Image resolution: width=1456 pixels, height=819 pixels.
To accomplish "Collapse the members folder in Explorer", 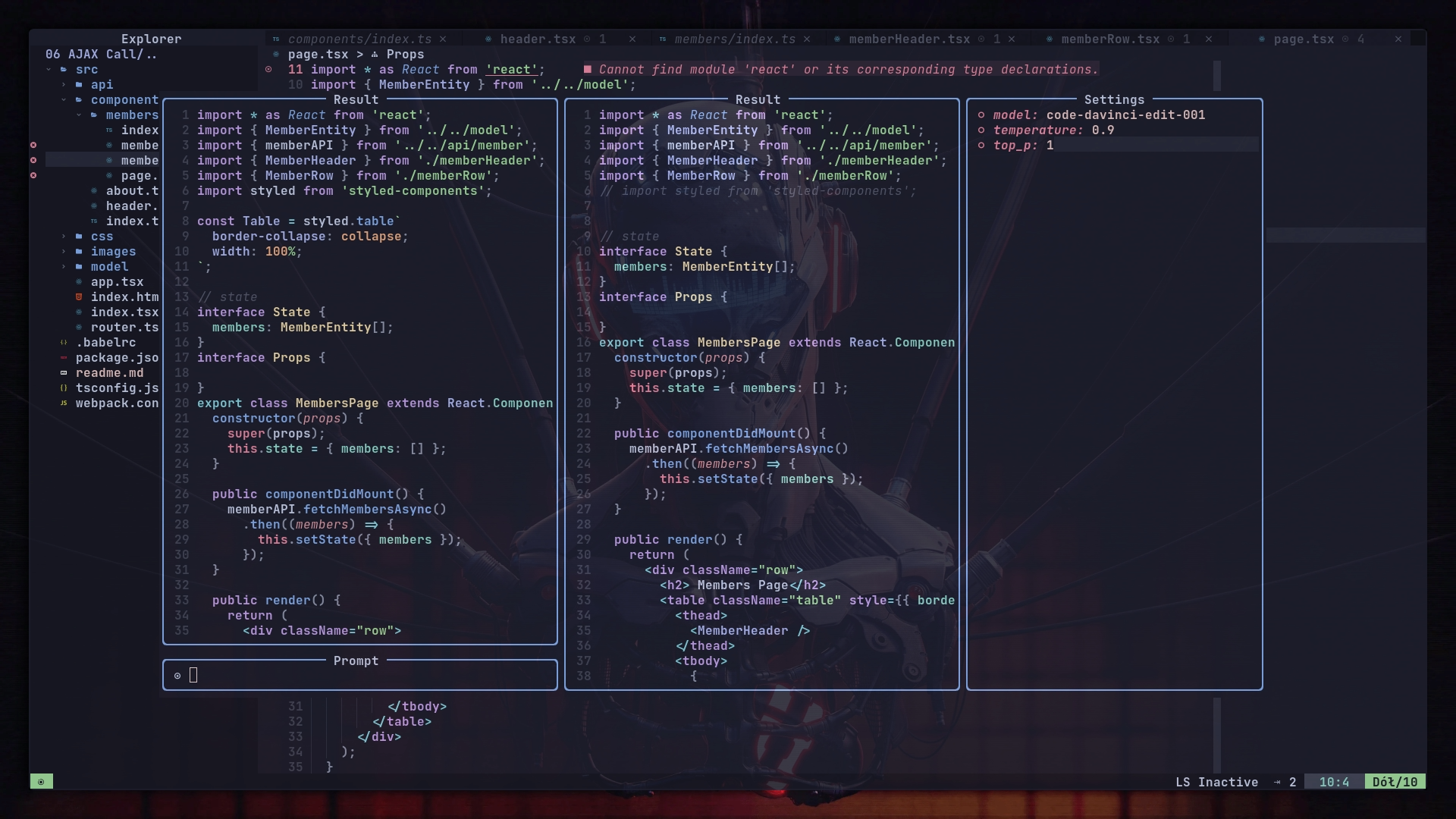I will tap(79, 115).
